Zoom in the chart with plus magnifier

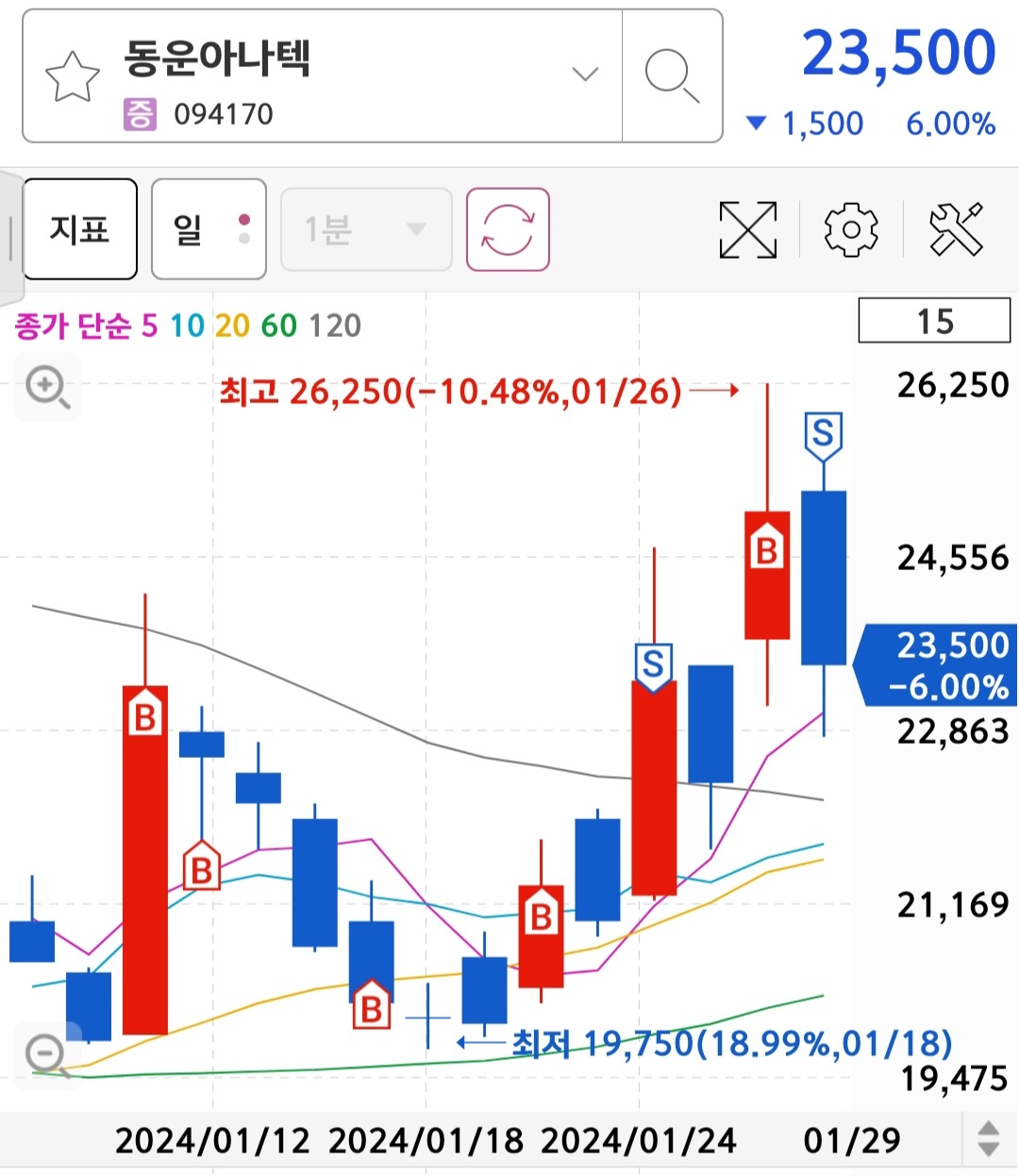click(x=47, y=387)
